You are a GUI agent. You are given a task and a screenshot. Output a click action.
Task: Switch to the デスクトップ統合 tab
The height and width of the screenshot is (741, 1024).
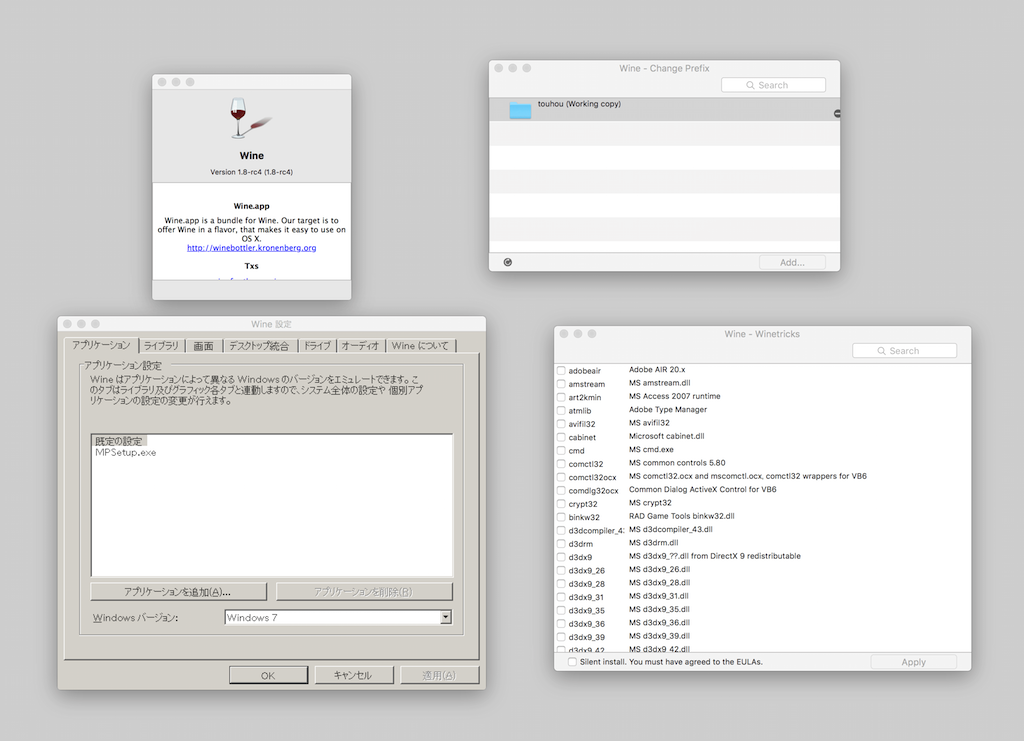(259, 346)
